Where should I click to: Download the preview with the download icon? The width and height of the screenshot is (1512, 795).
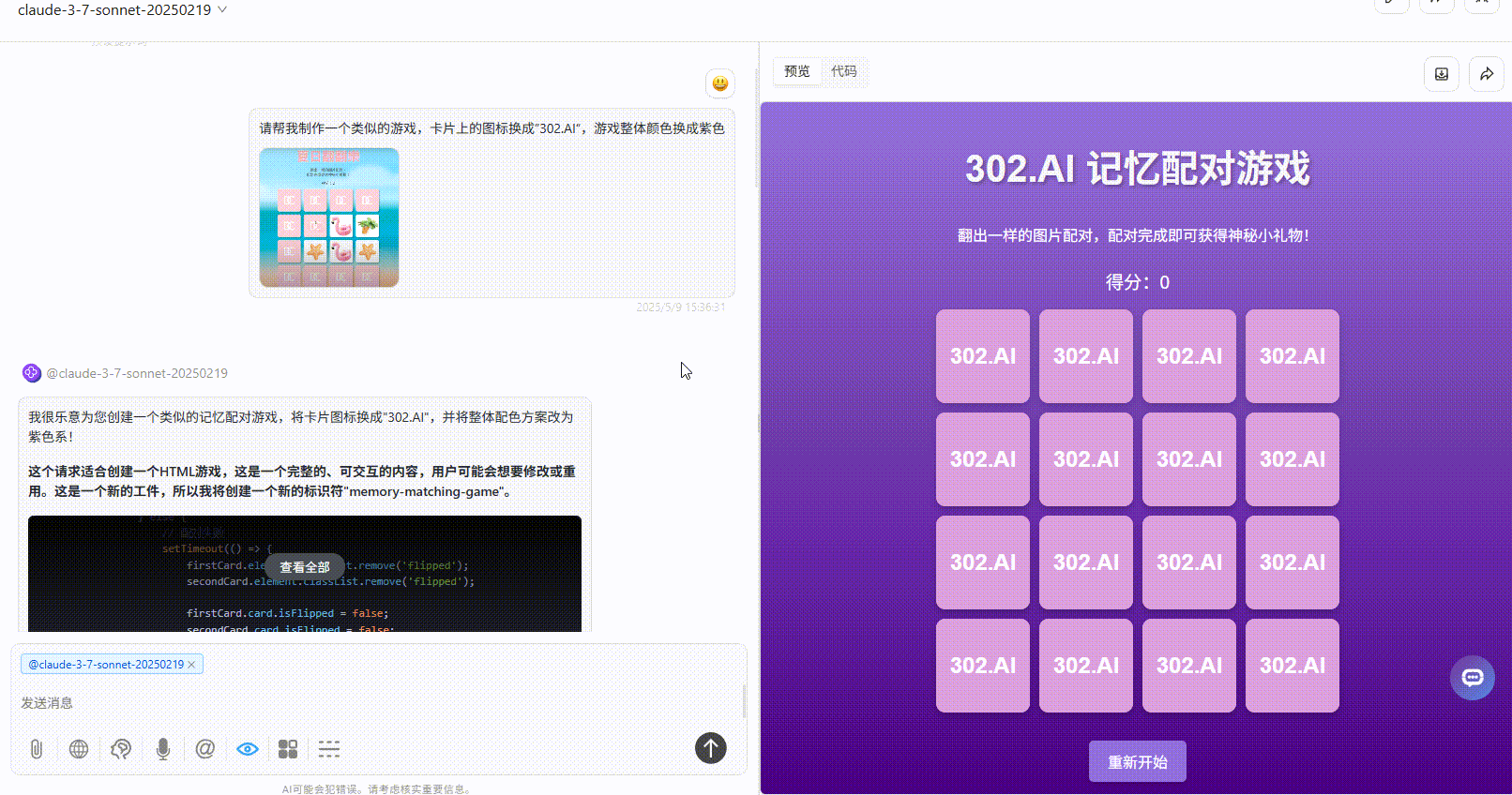pyautogui.click(x=1442, y=74)
